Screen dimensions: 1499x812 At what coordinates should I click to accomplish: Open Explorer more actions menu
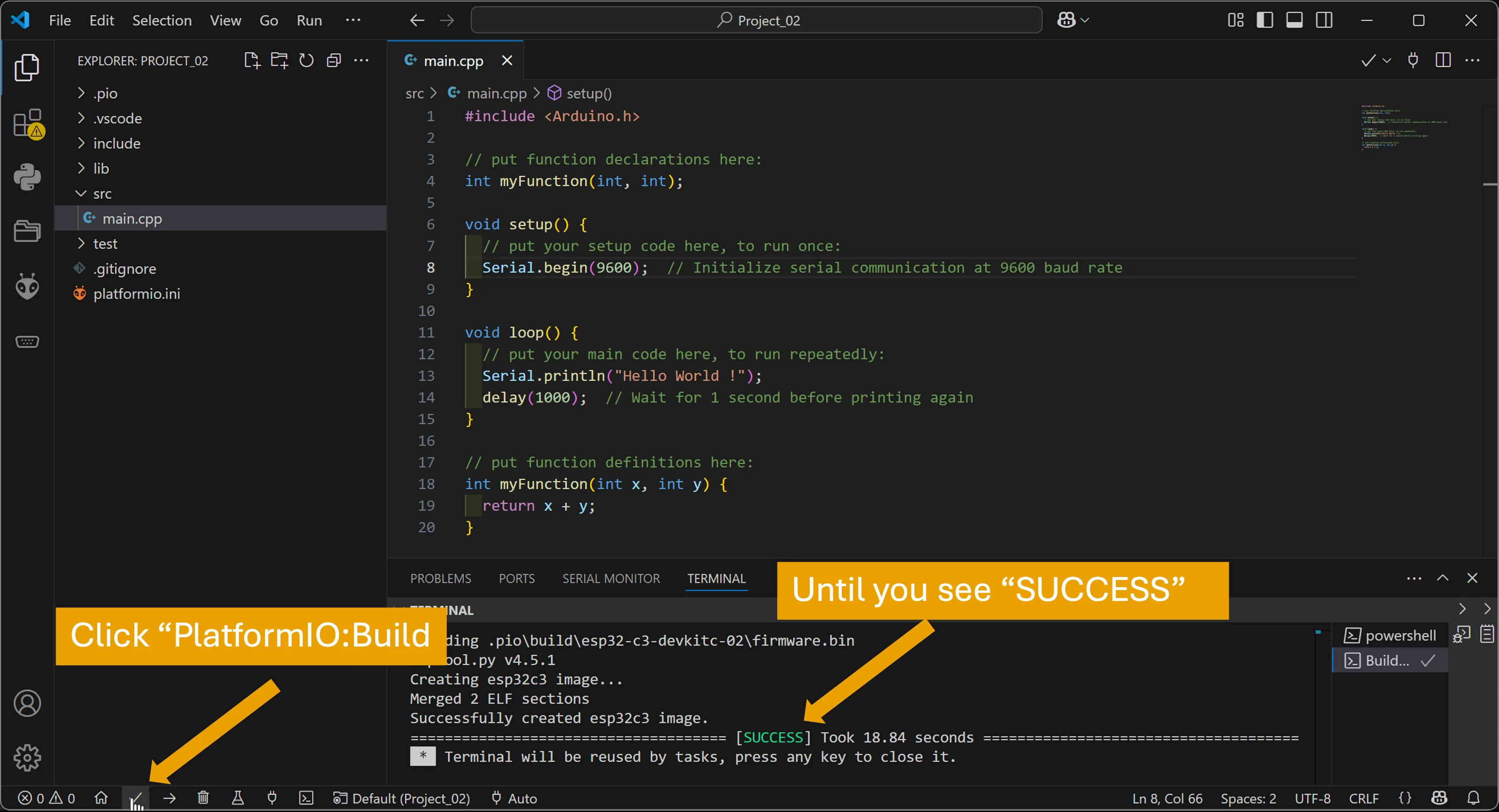pyautogui.click(x=361, y=60)
